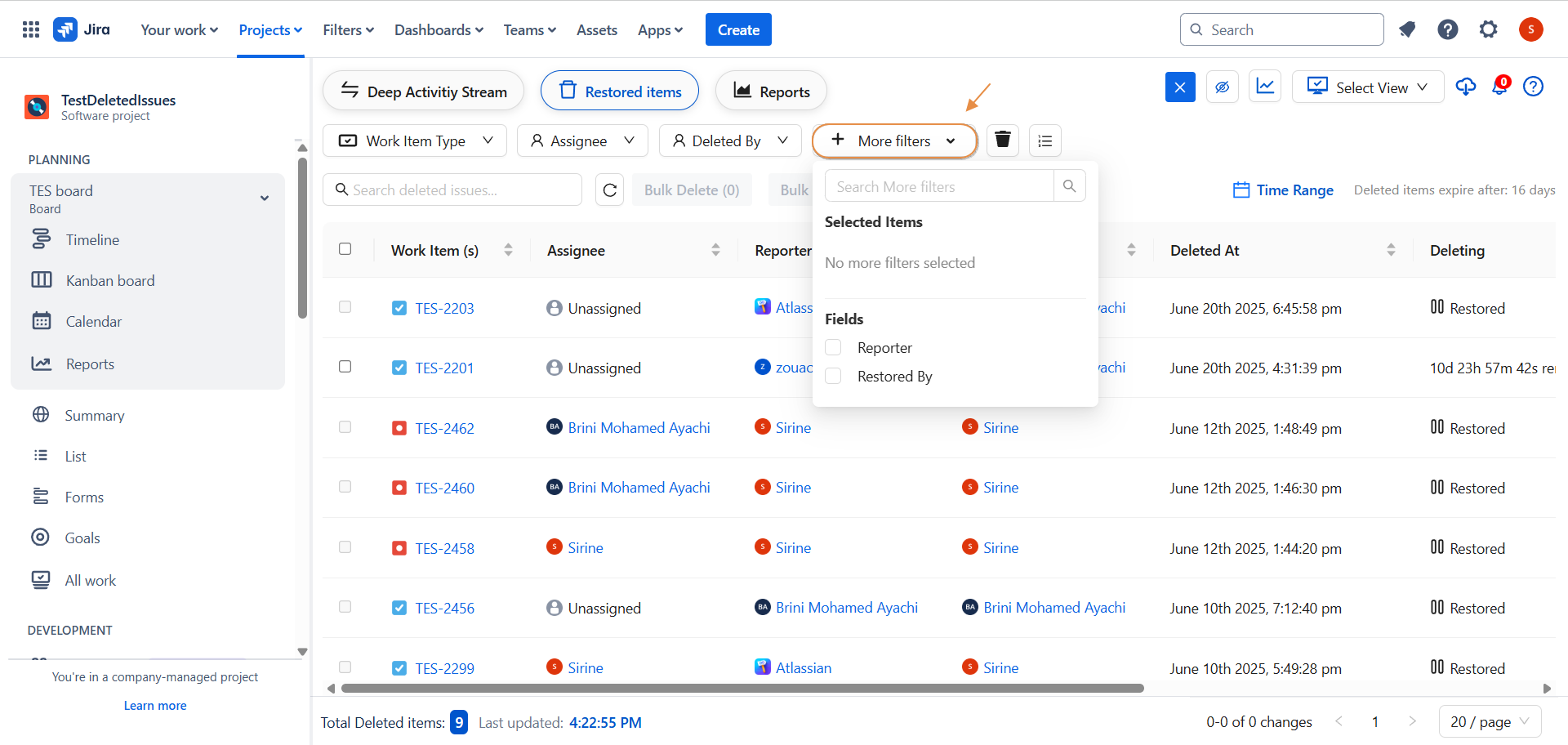Click the Search More filters input field
Viewport: 1568px width, 745px height.
pyautogui.click(x=939, y=187)
